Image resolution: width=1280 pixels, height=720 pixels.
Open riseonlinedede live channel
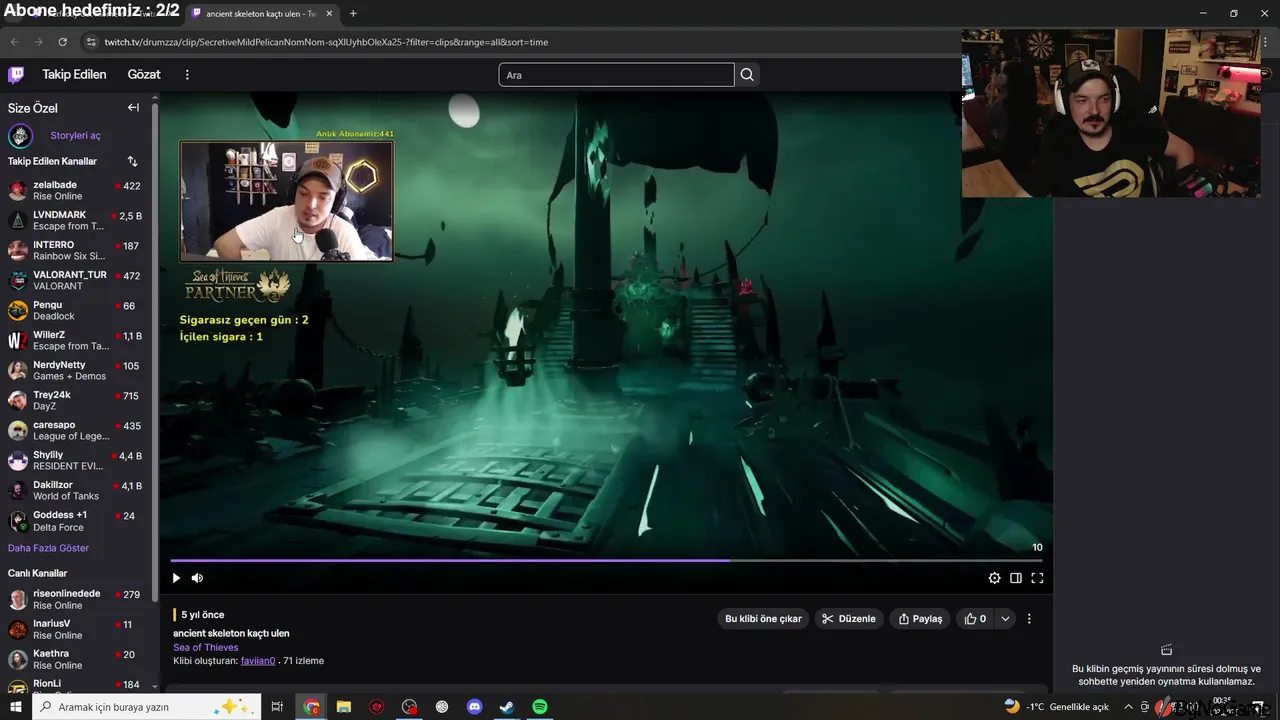tap(76, 599)
